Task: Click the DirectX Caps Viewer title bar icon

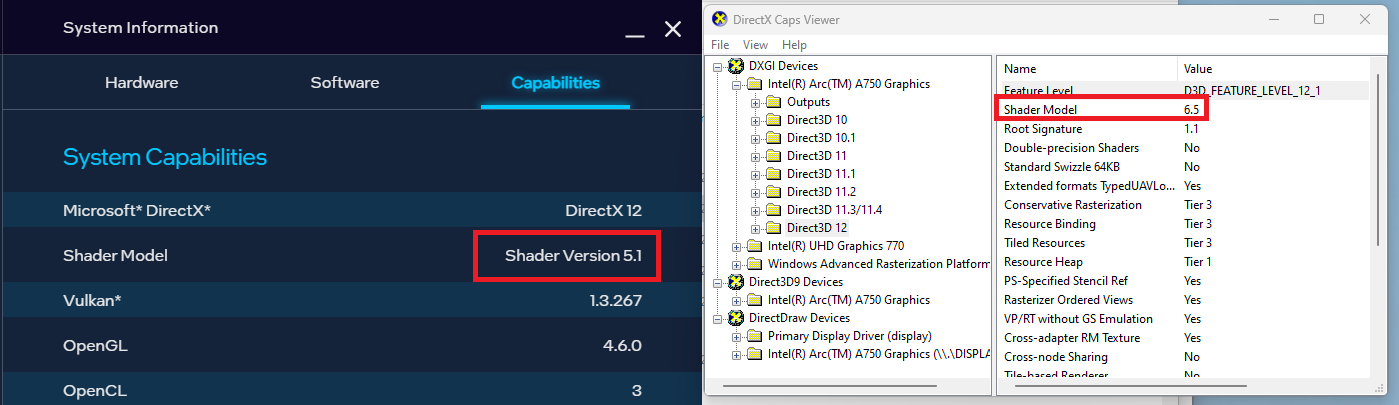Action: [x=720, y=19]
